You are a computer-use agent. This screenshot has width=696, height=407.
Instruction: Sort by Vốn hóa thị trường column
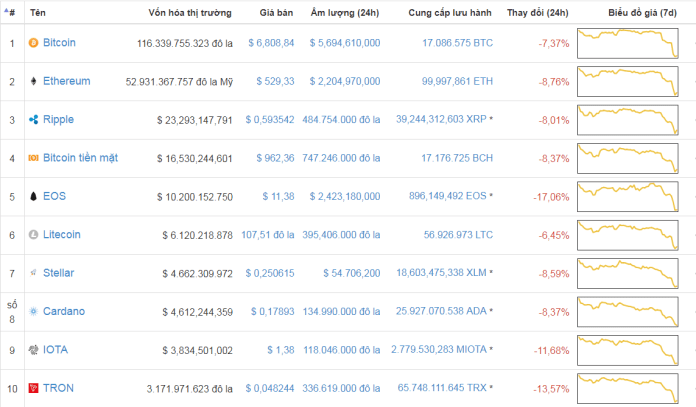[190, 13]
